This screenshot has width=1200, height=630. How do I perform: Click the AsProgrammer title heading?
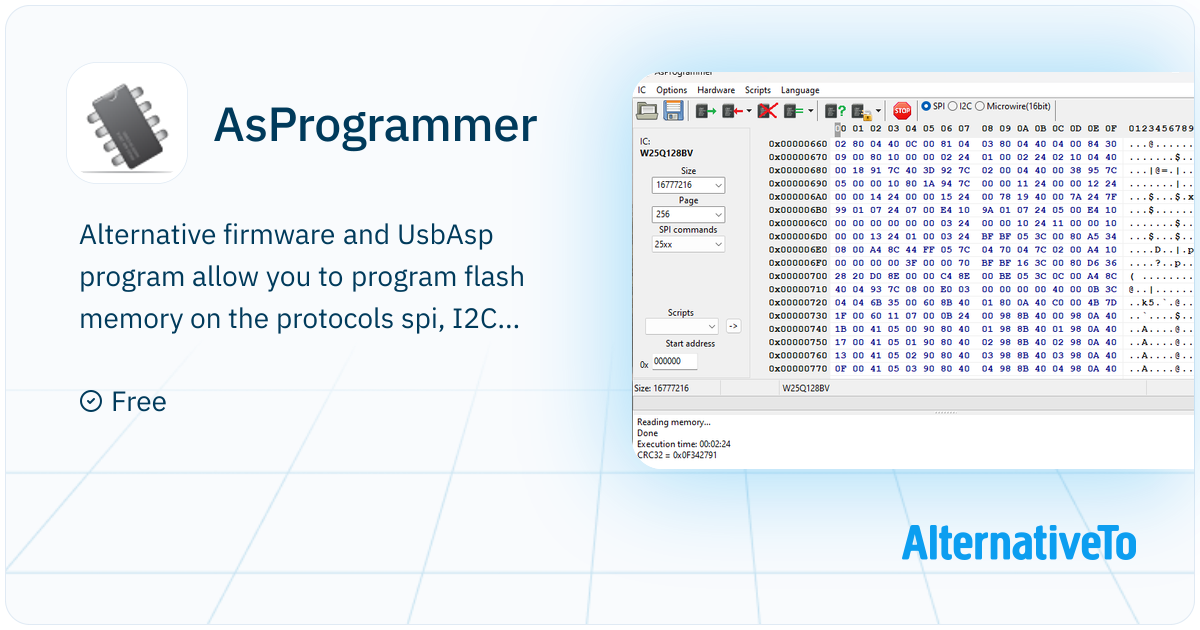(376, 126)
